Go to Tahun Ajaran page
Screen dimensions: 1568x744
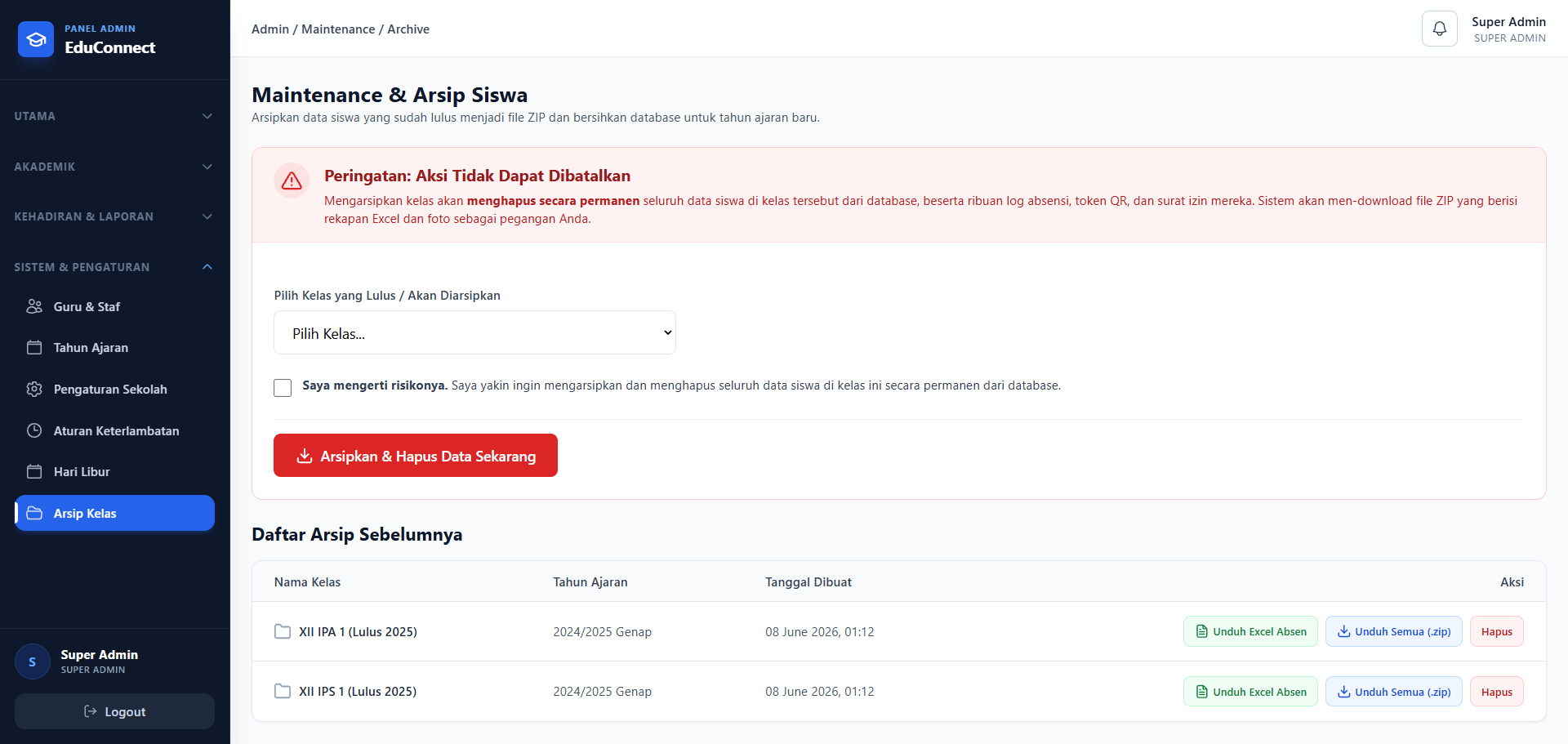point(114,347)
